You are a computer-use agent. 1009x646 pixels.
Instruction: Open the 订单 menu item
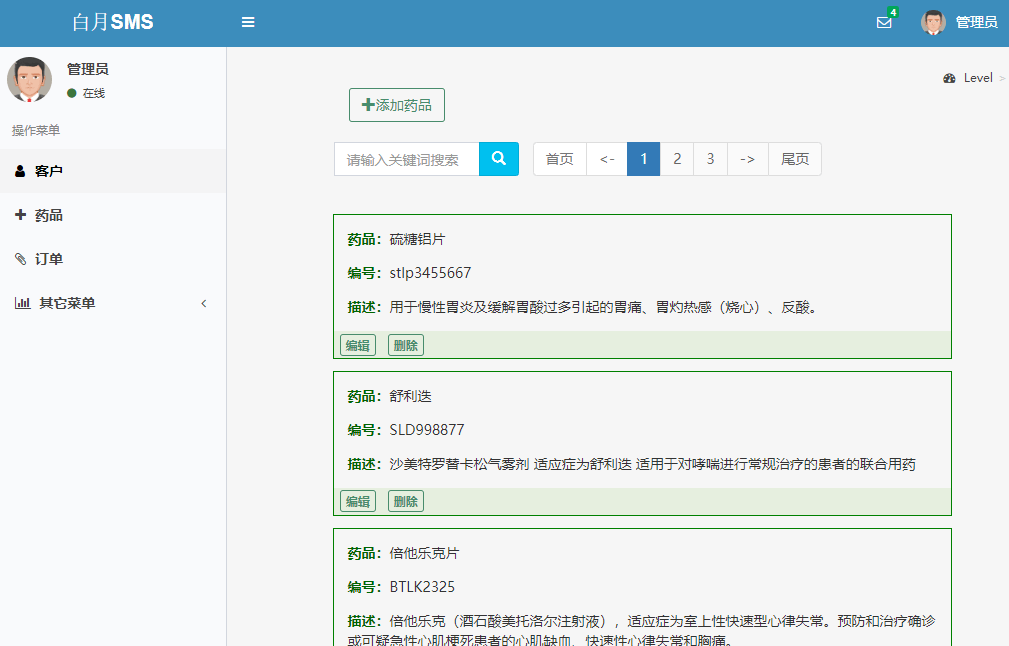coord(113,259)
